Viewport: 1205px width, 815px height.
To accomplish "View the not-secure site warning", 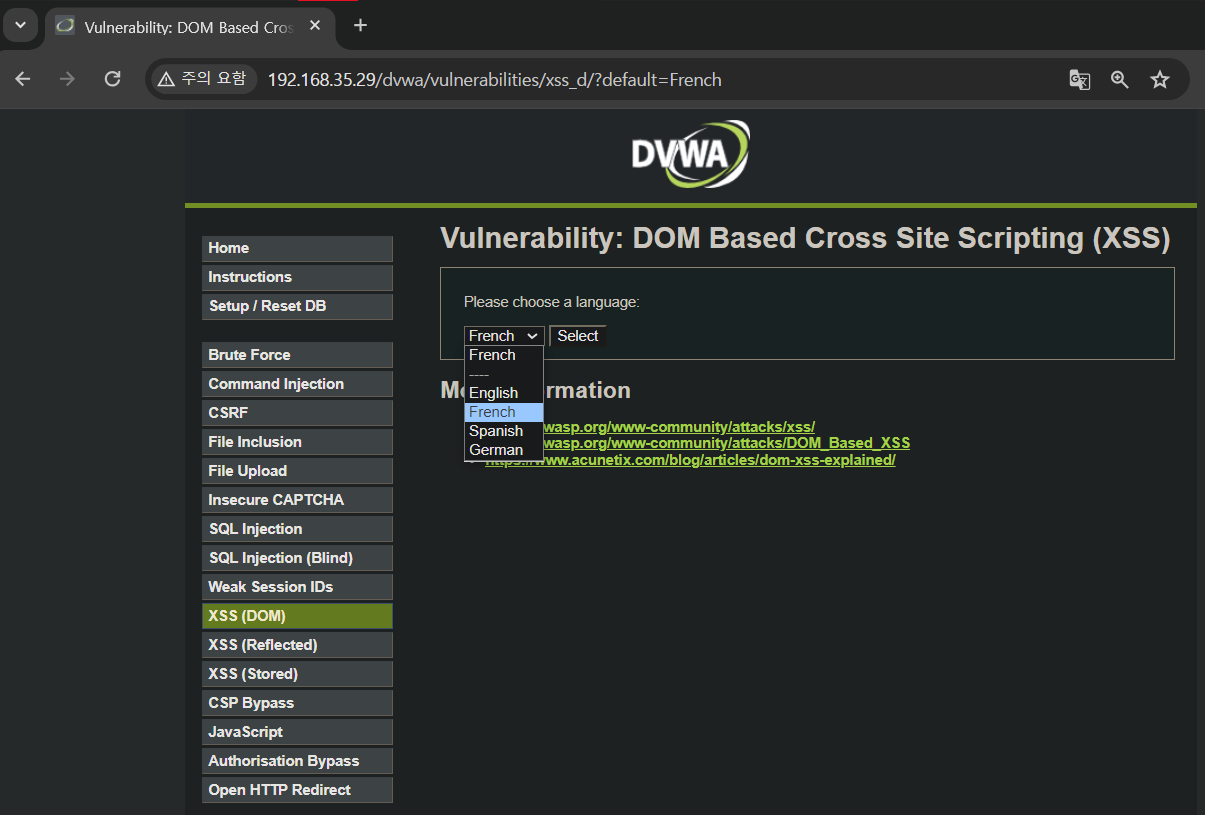I will point(203,79).
